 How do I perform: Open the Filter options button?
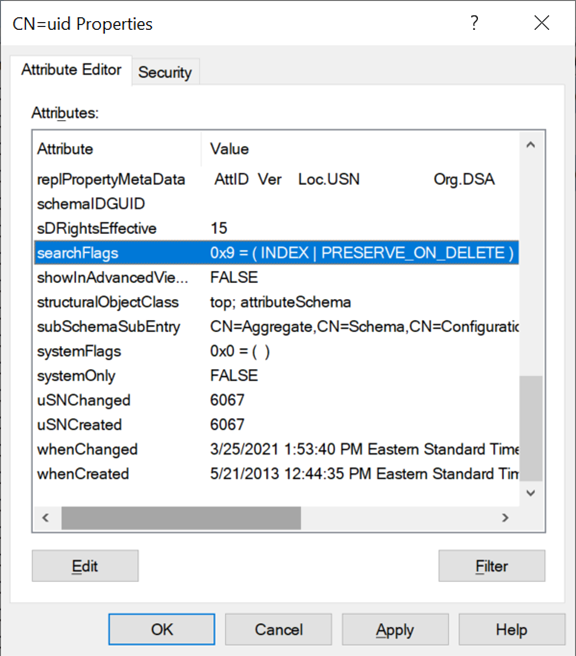pyautogui.click(x=492, y=566)
